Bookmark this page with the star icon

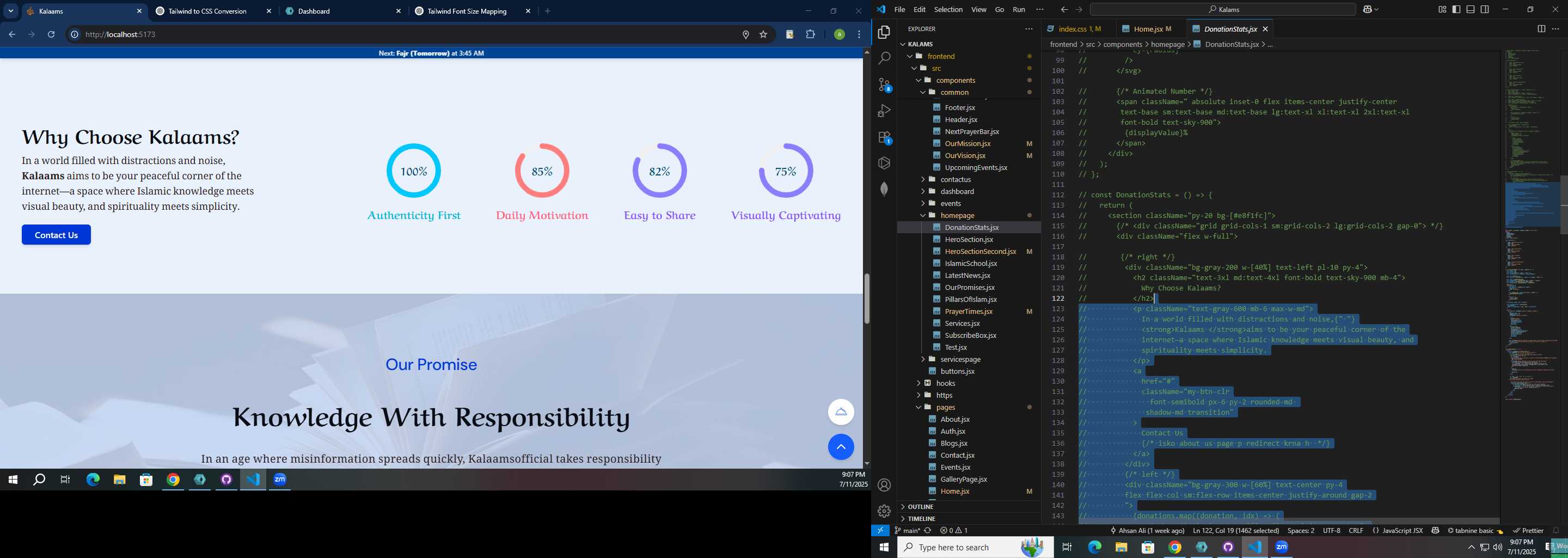[x=763, y=34]
